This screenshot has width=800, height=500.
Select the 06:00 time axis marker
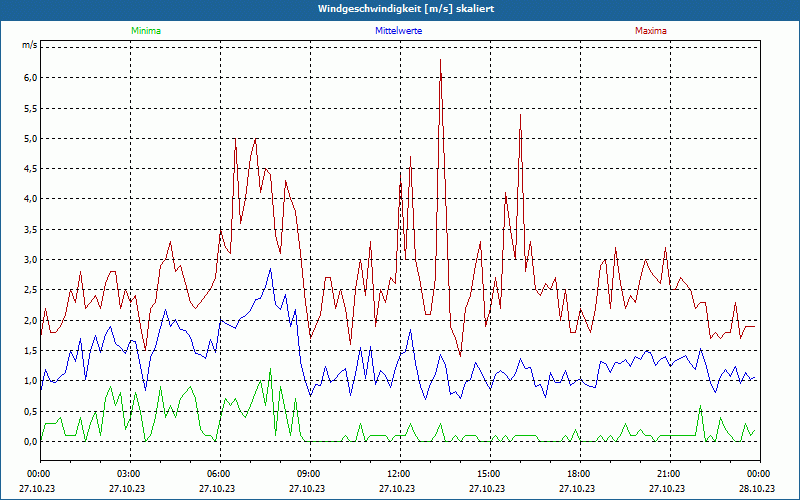[218, 473]
